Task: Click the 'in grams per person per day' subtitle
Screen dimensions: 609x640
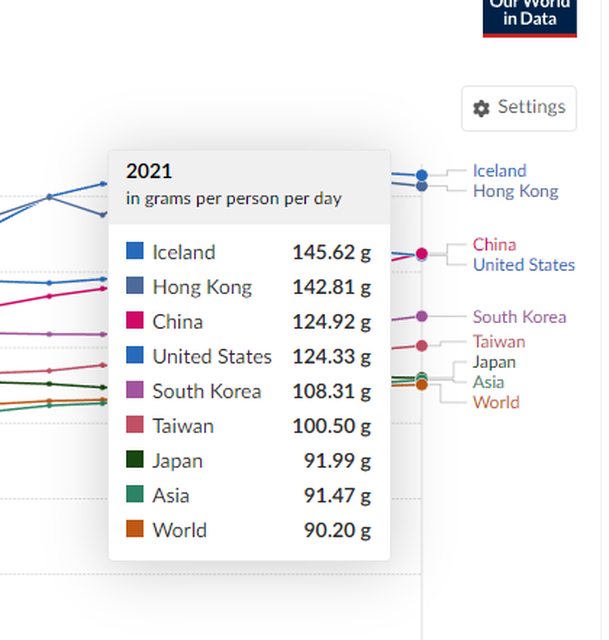Action: click(x=233, y=199)
